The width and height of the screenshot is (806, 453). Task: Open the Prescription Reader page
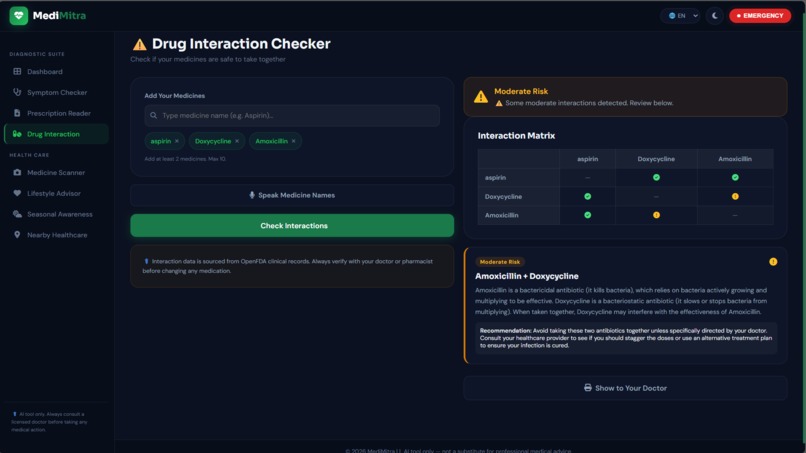pyautogui.click(x=56, y=113)
